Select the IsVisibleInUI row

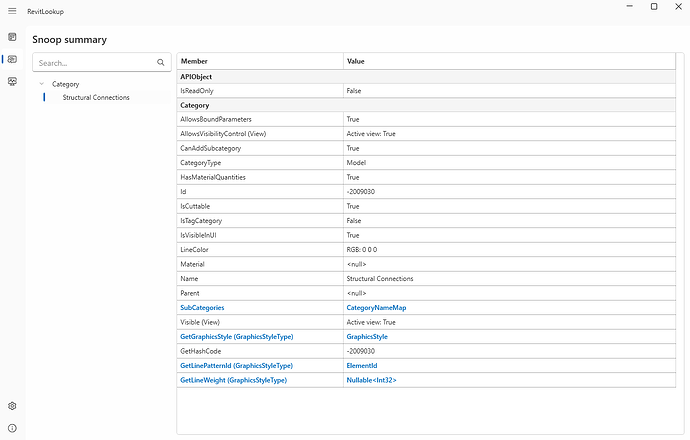(426, 235)
